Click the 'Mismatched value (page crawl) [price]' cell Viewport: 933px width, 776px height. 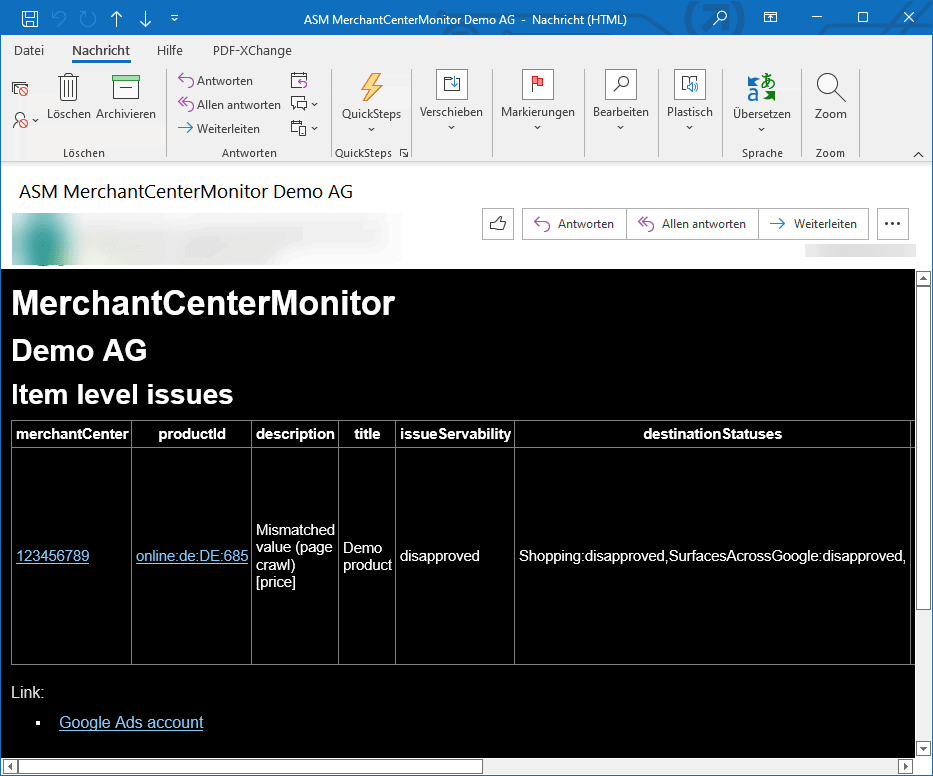tap(295, 556)
